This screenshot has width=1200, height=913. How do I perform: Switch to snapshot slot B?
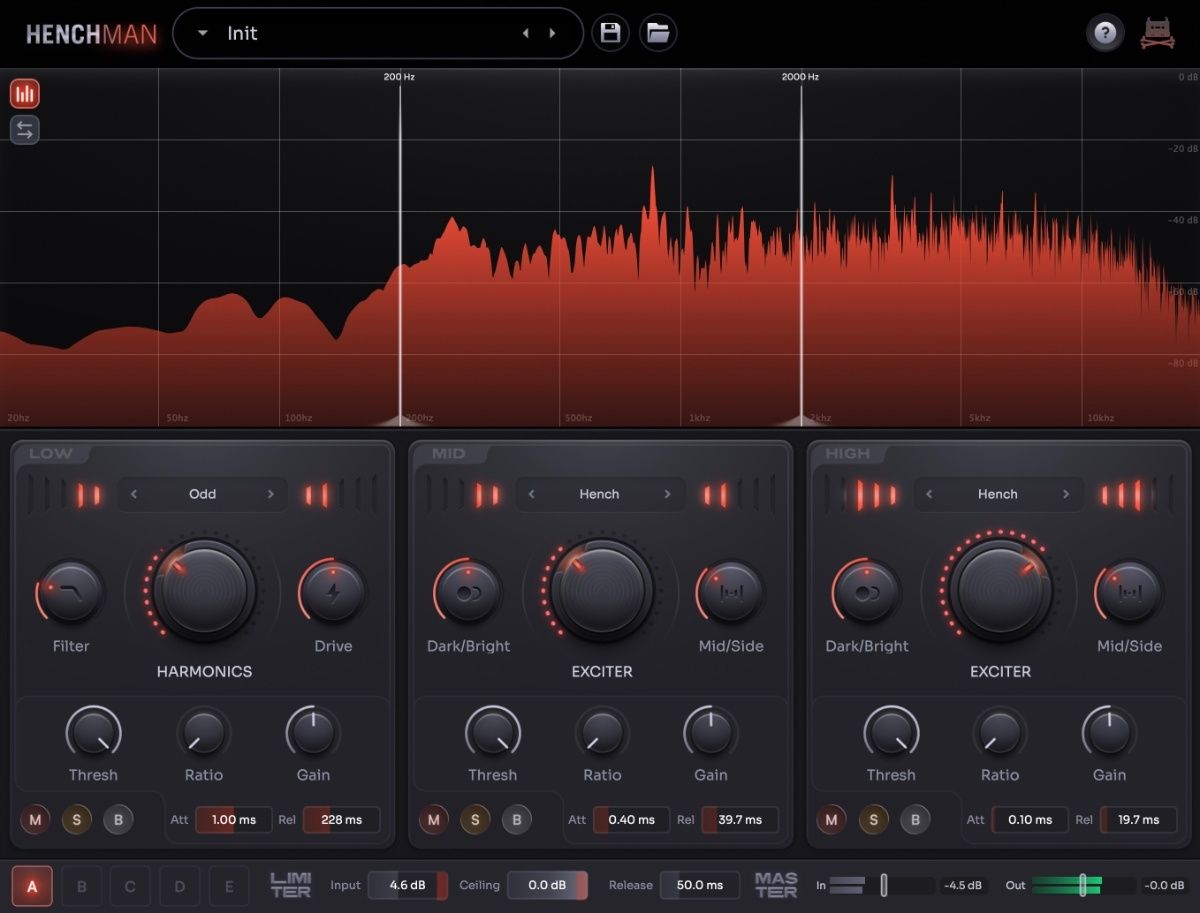82,886
